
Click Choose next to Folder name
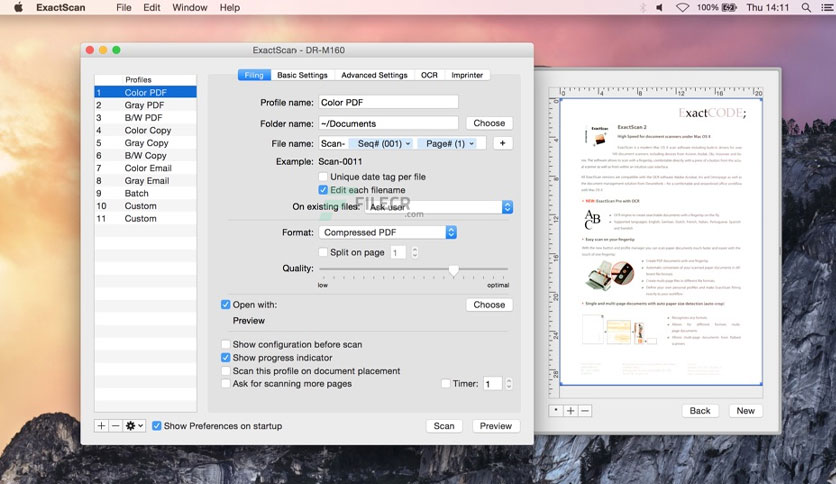(489, 123)
